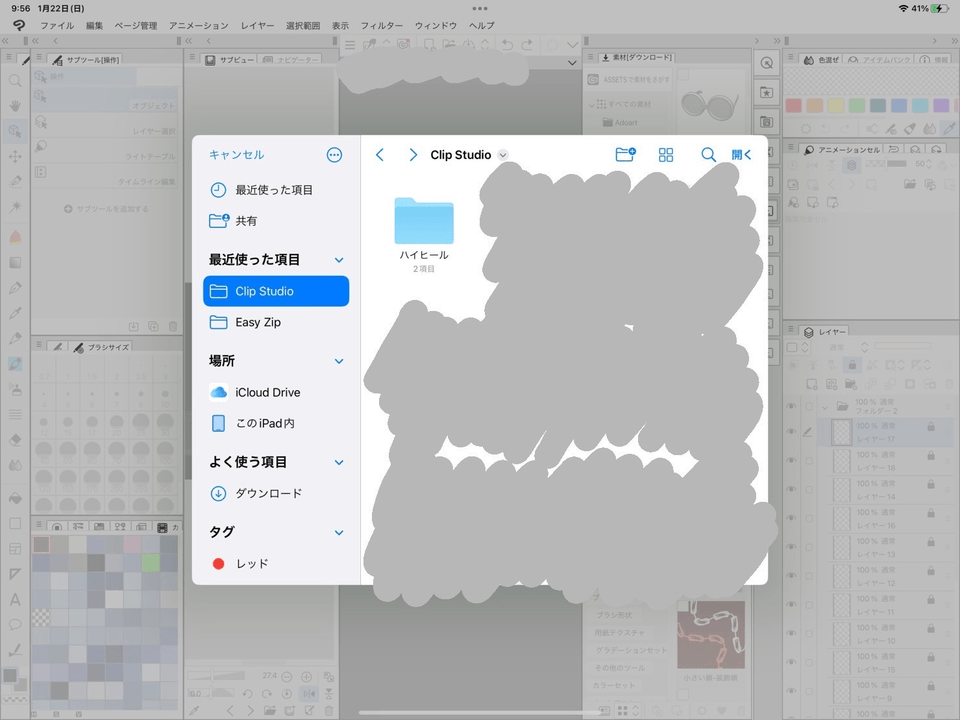
Task: Select the Hand move tool
Action: 15,105
